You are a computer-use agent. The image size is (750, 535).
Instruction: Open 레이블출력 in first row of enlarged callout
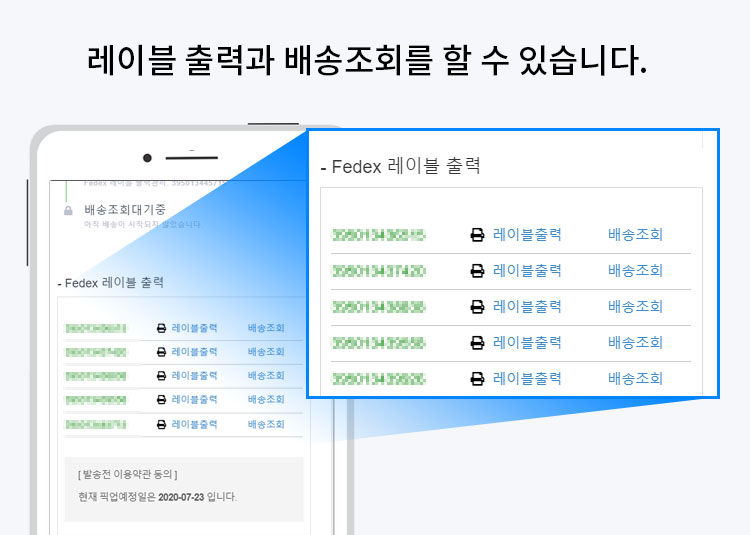click(527, 235)
